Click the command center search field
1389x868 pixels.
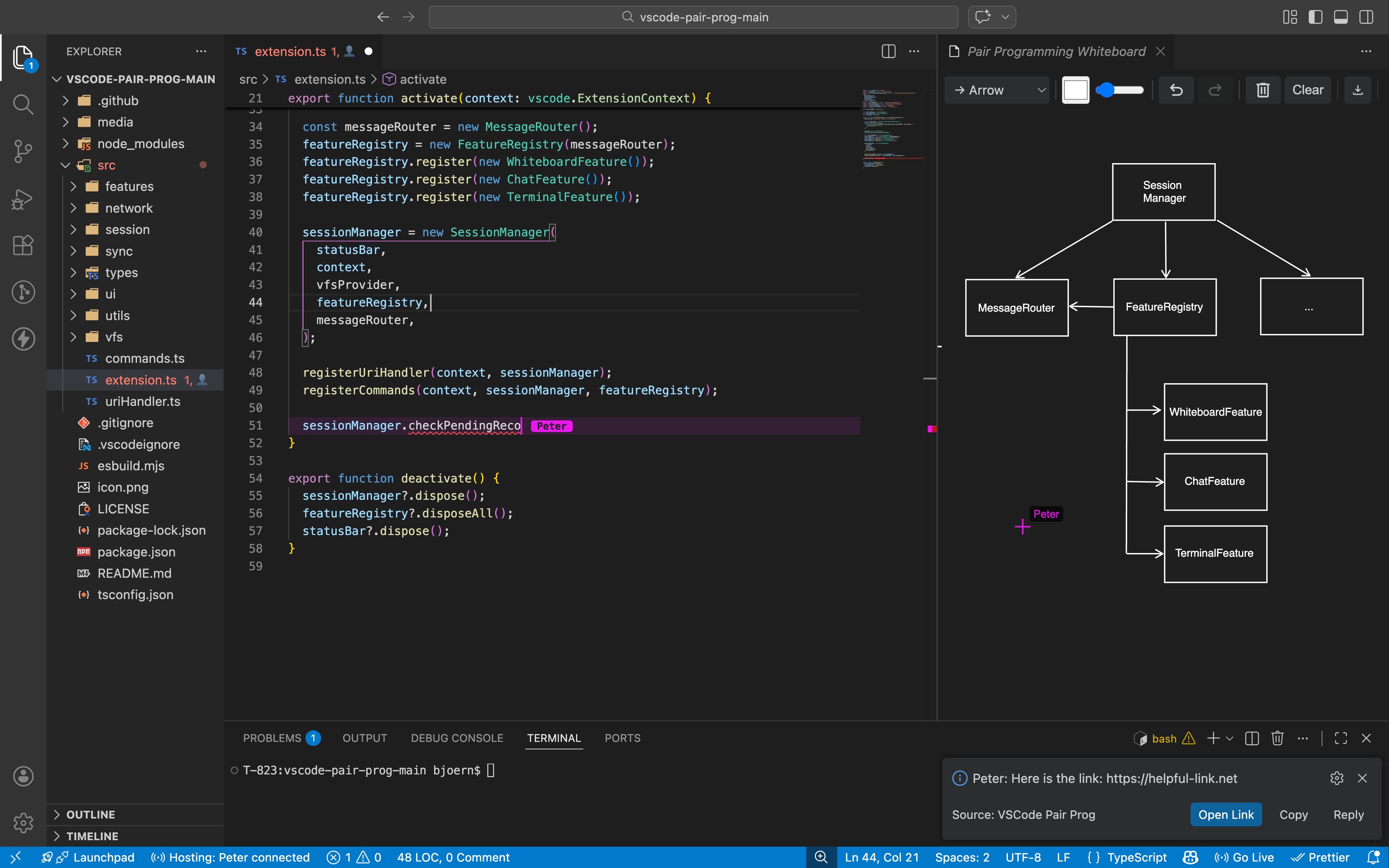693,17
